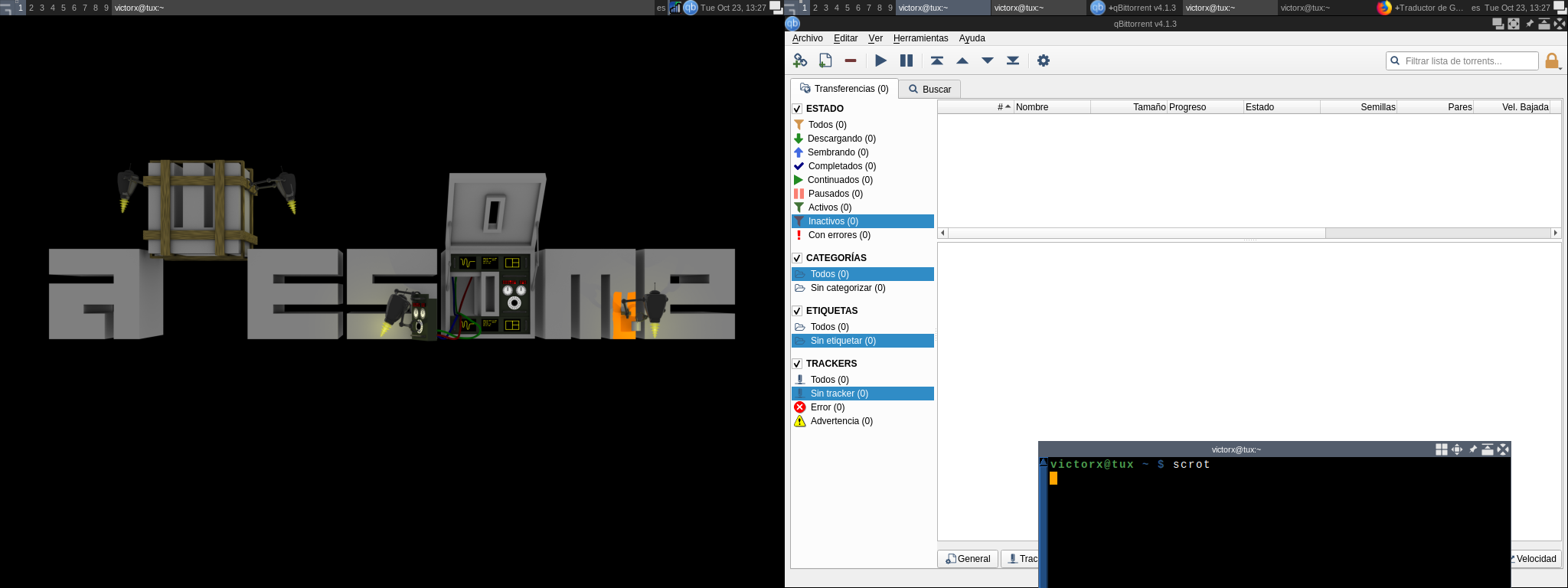
Task: Move torrent down in queue
Action: (988, 60)
